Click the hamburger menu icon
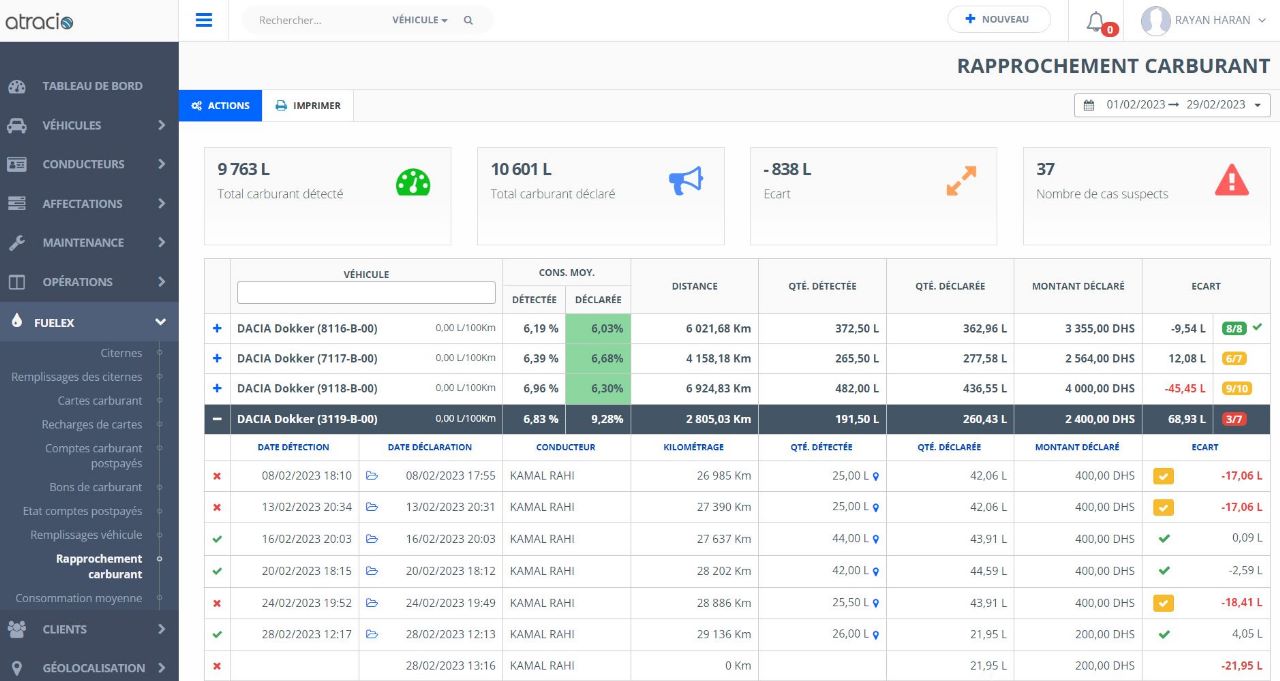This screenshot has width=1280, height=681. click(x=204, y=20)
